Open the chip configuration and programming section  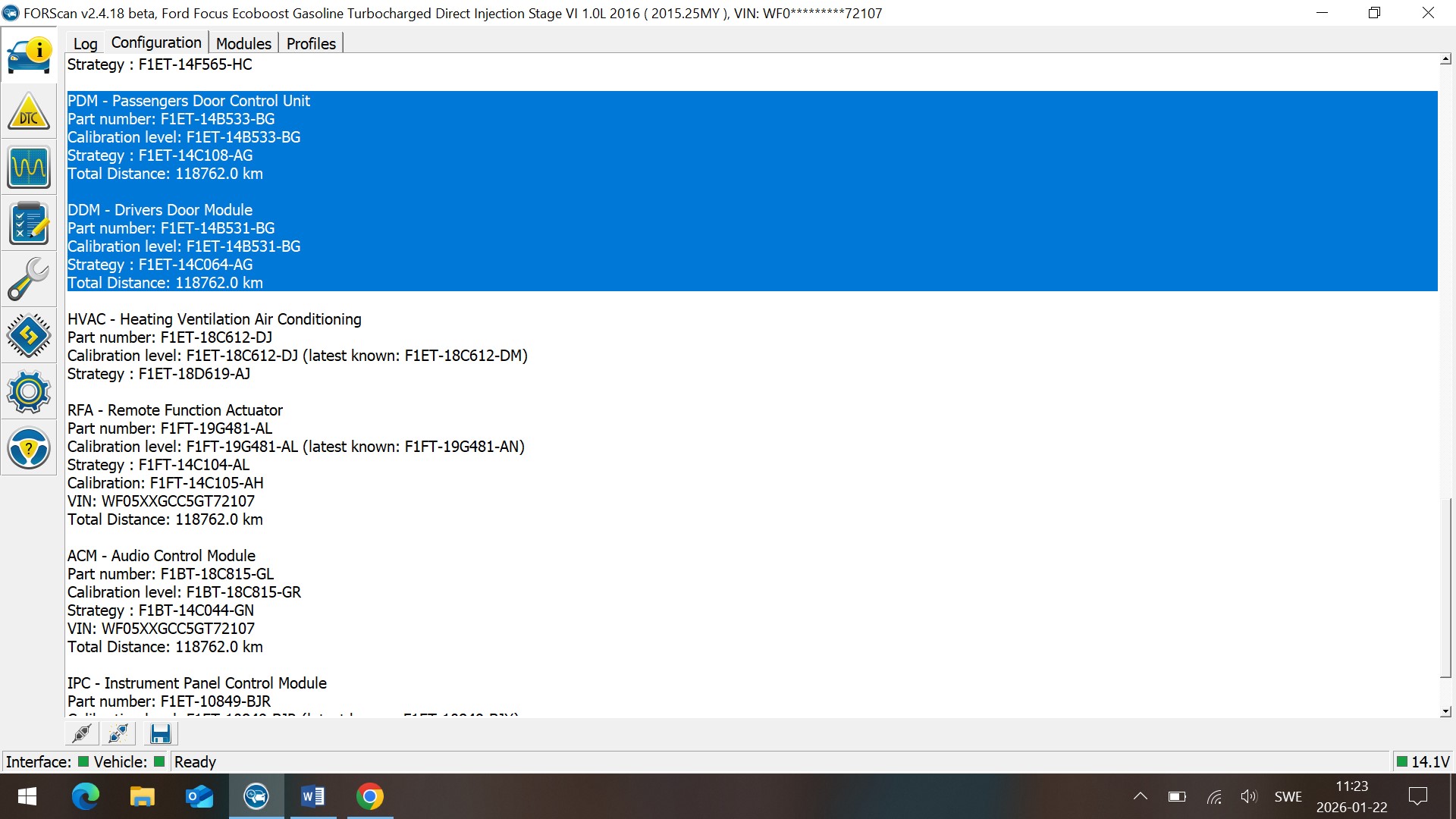tap(29, 336)
